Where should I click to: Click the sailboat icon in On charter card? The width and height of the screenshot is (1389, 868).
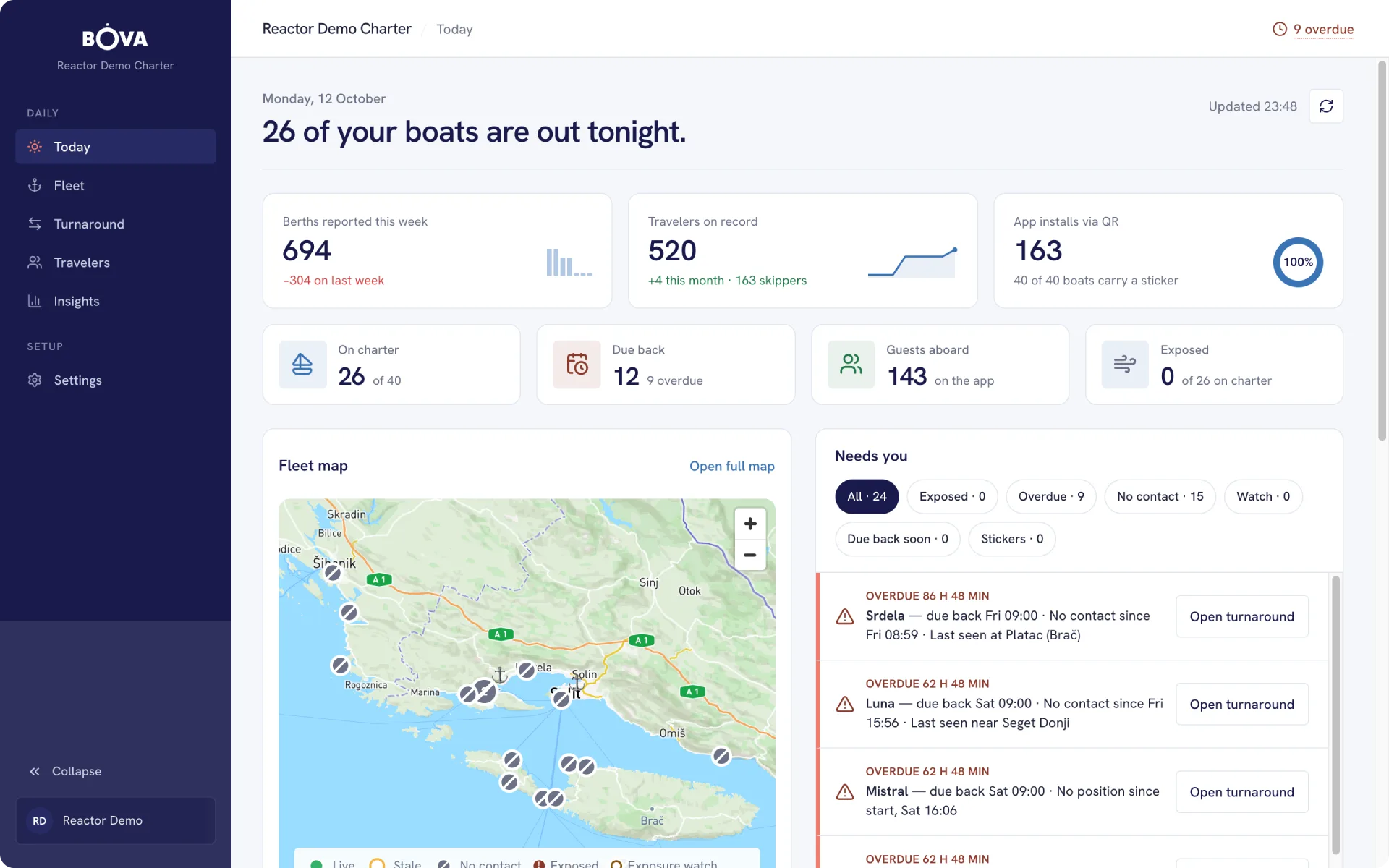[302, 365]
